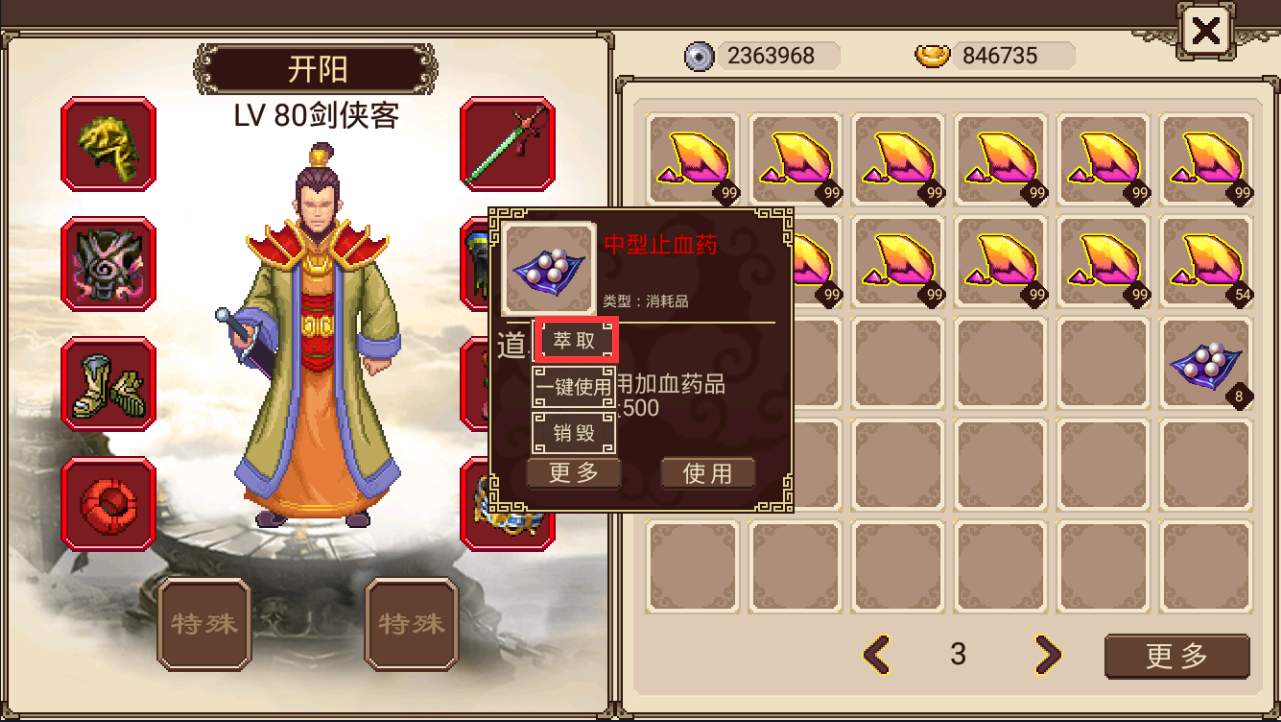The image size is (1281, 722).
Task: Open the 更多 button below the inventory
Action: pyautogui.click(x=1177, y=656)
